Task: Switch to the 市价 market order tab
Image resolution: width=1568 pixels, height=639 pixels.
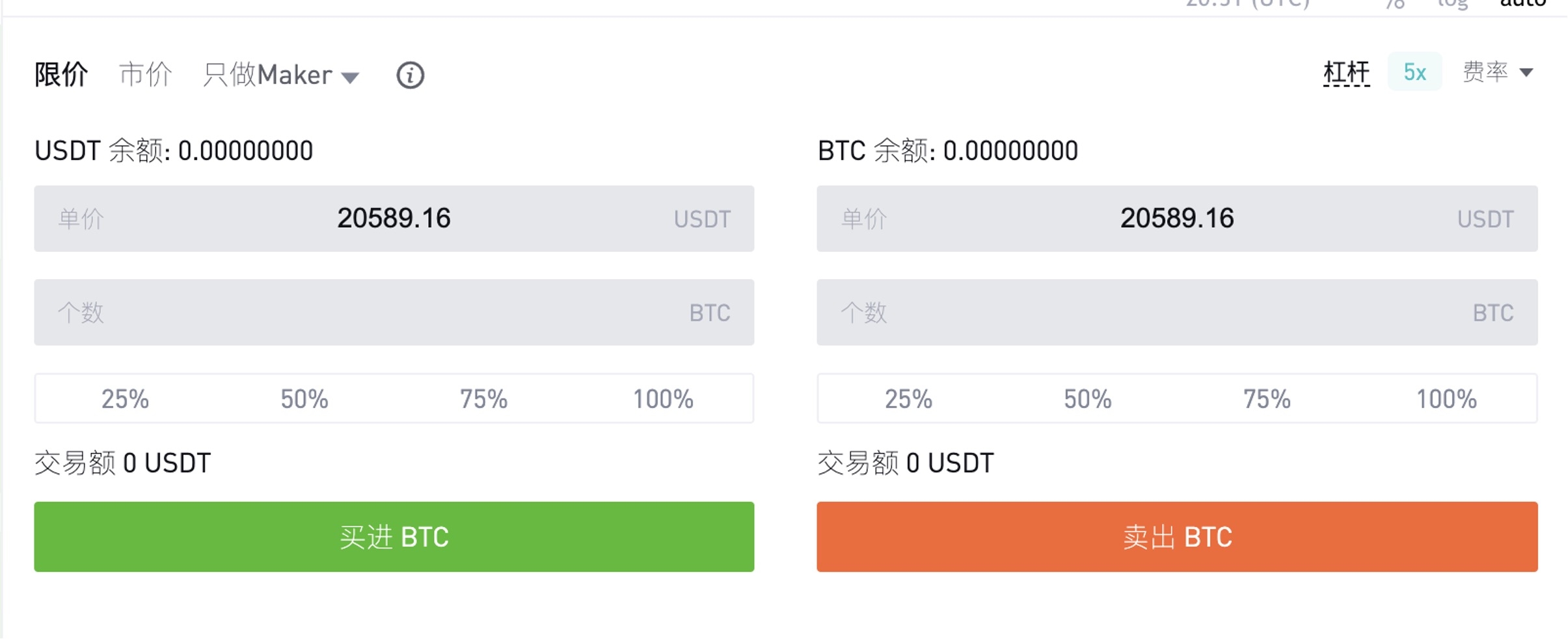Action: (x=145, y=75)
